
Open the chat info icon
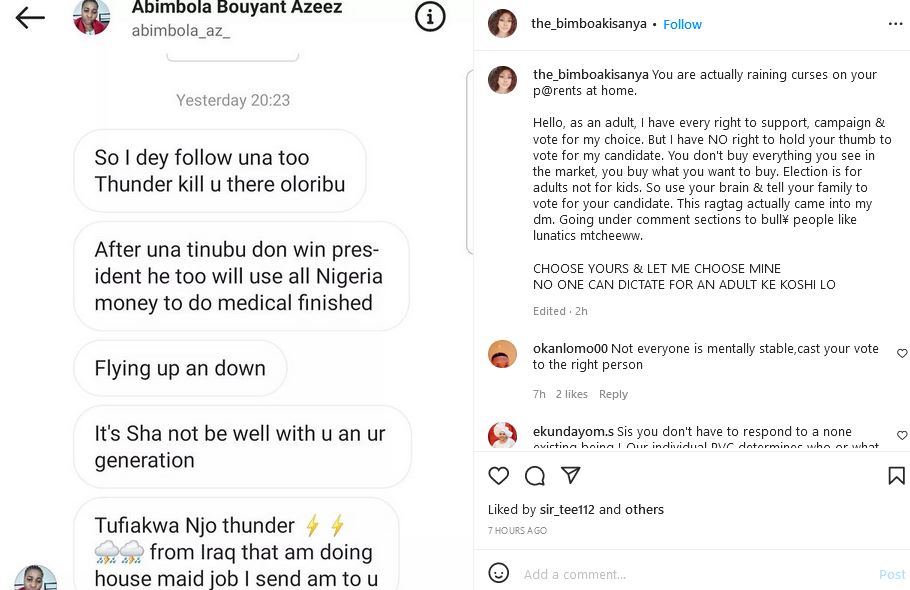[x=430, y=17]
